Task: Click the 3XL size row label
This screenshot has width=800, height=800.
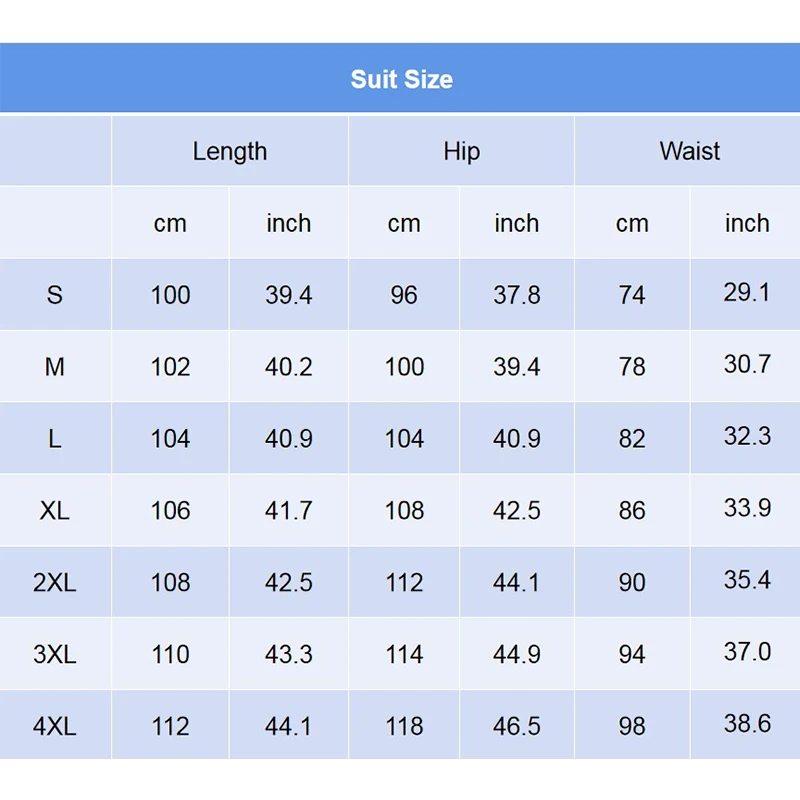Action: pyautogui.click(x=55, y=654)
